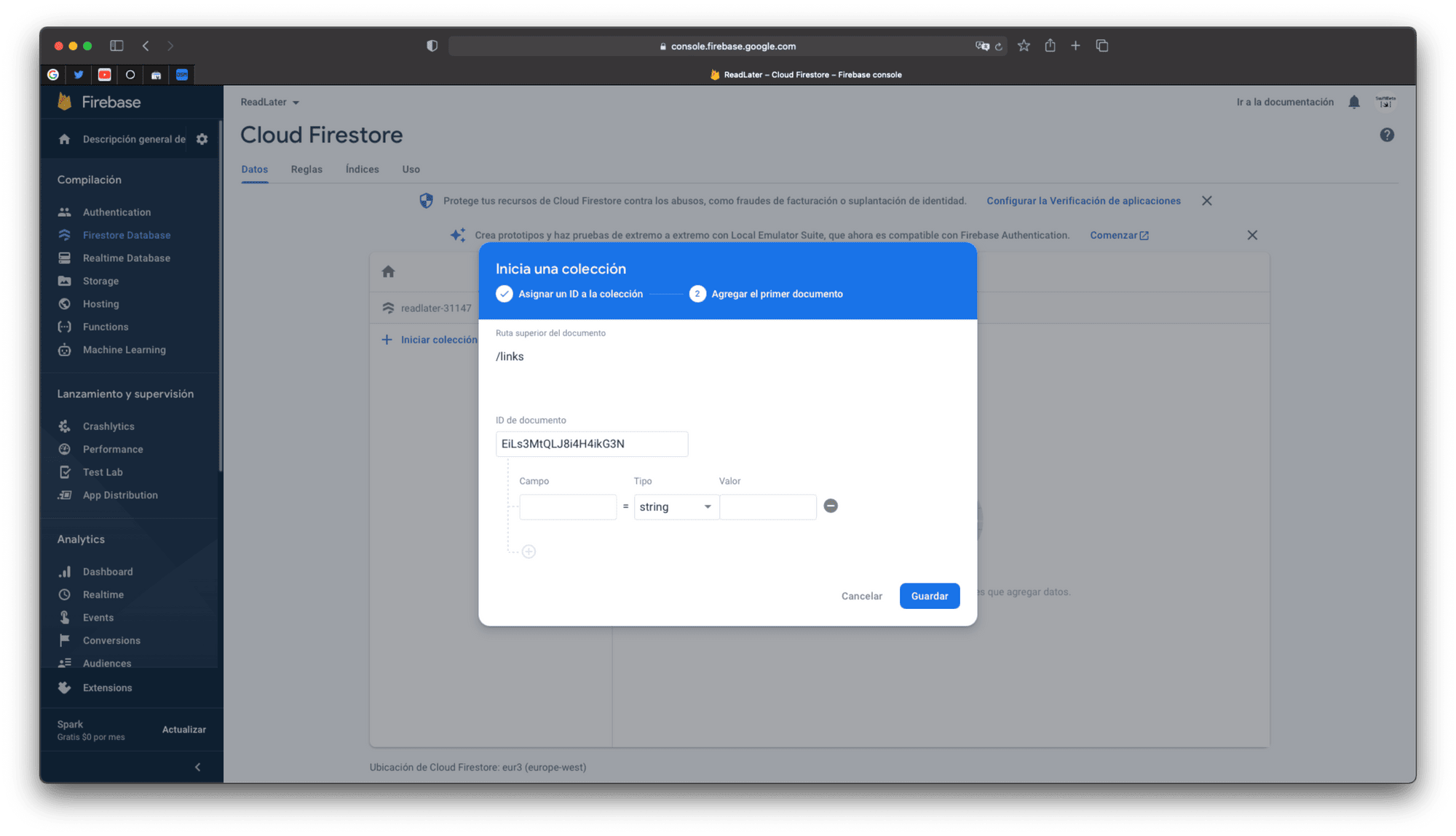Remove the field with the minus icon
1456x836 pixels.
coord(831,506)
